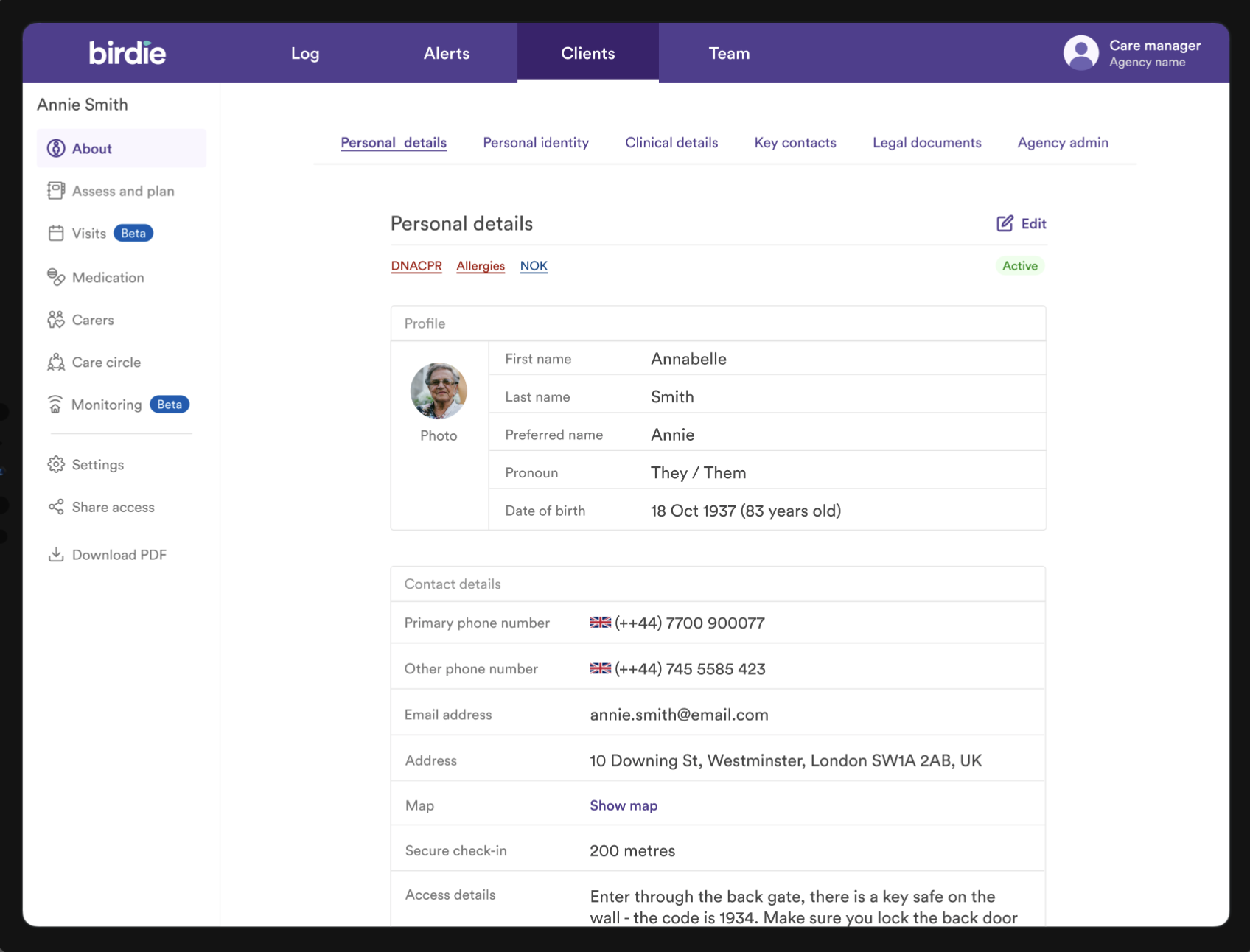Click the pronoun value They / Them

click(698, 473)
